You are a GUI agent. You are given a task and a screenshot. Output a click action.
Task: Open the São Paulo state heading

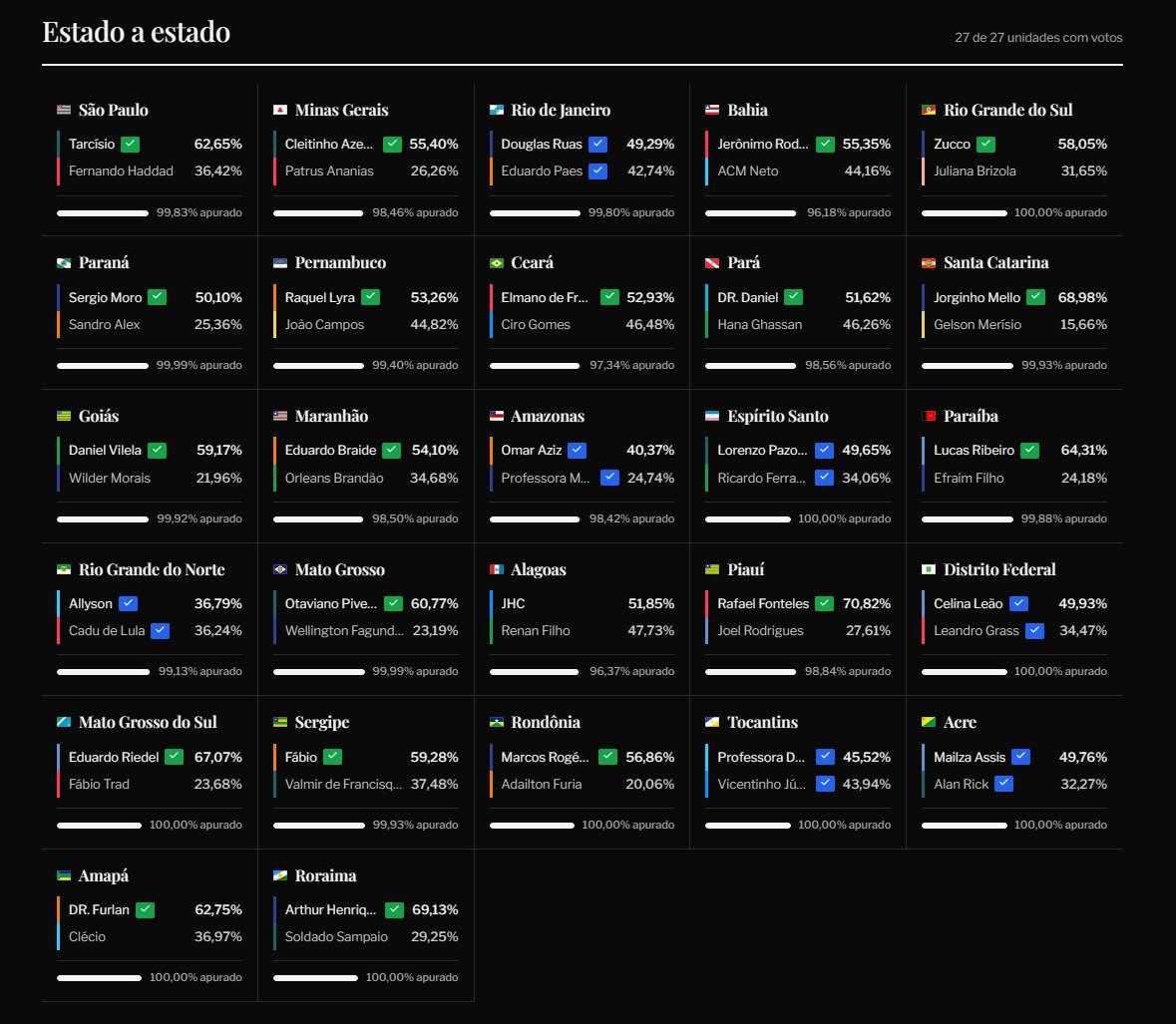click(114, 111)
